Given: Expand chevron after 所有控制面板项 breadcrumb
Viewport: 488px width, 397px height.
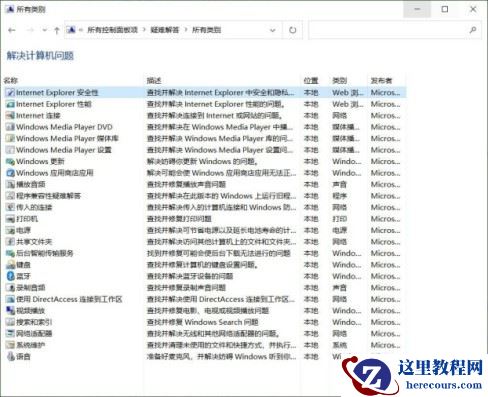Looking at the screenshot, I should [x=144, y=30].
